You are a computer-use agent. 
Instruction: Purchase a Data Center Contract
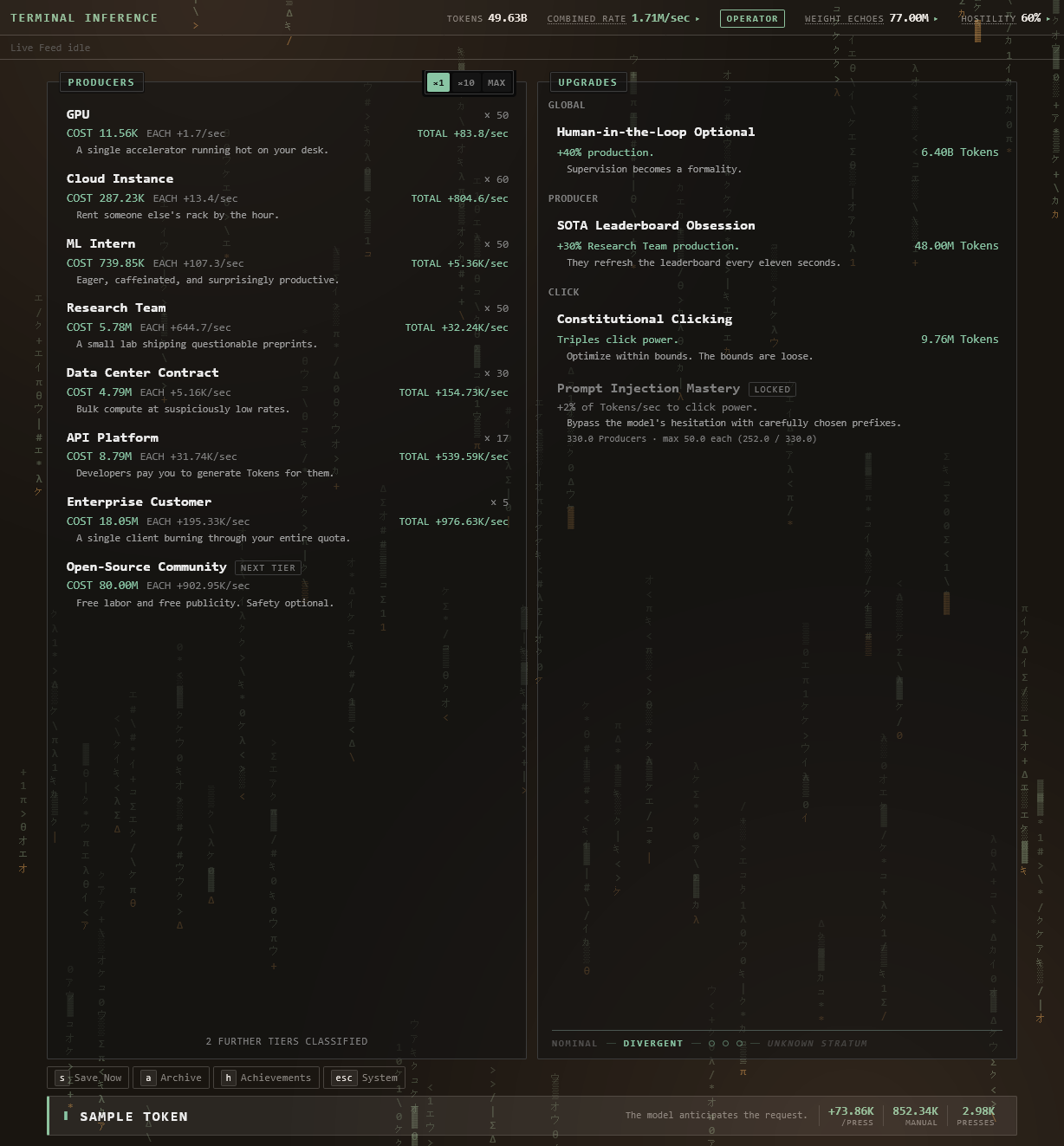287,391
